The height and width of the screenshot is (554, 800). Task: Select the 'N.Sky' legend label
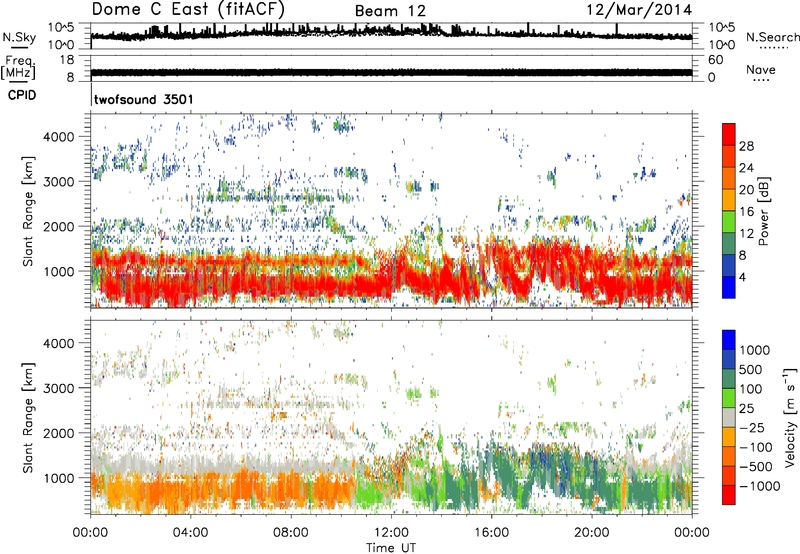click(x=19, y=37)
